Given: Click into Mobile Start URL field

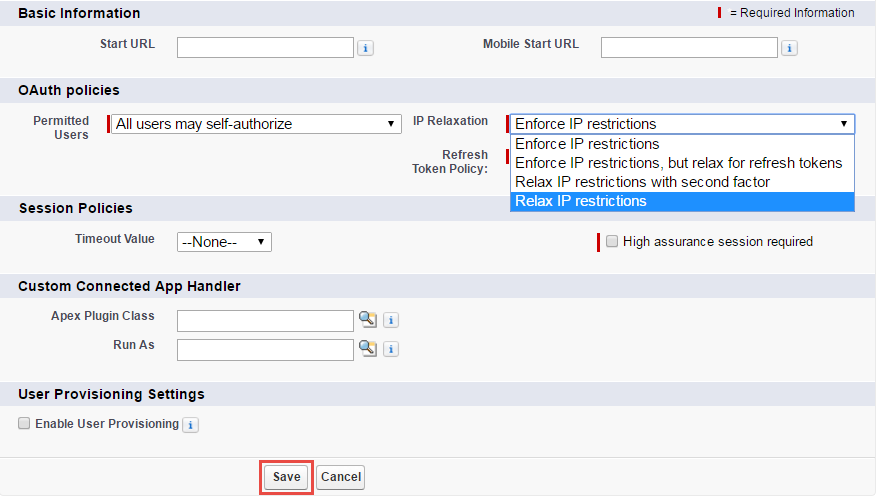Looking at the screenshot, I should (x=689, y=47).
